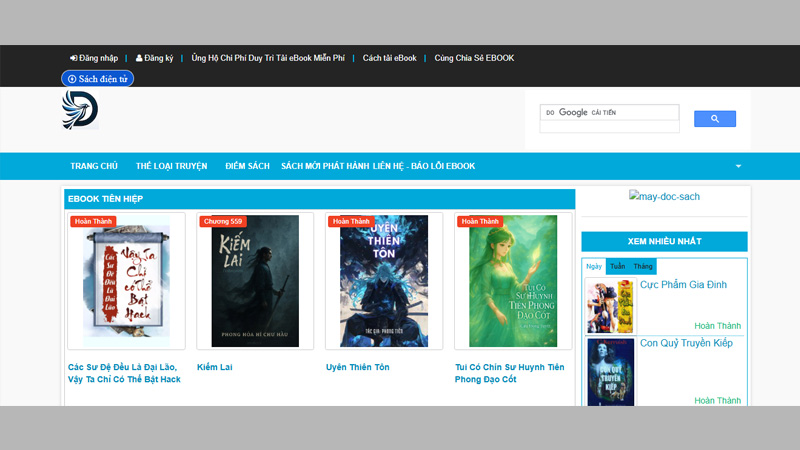Open the Uyên Thiên Tôn book cover

[x=384, y=280]
